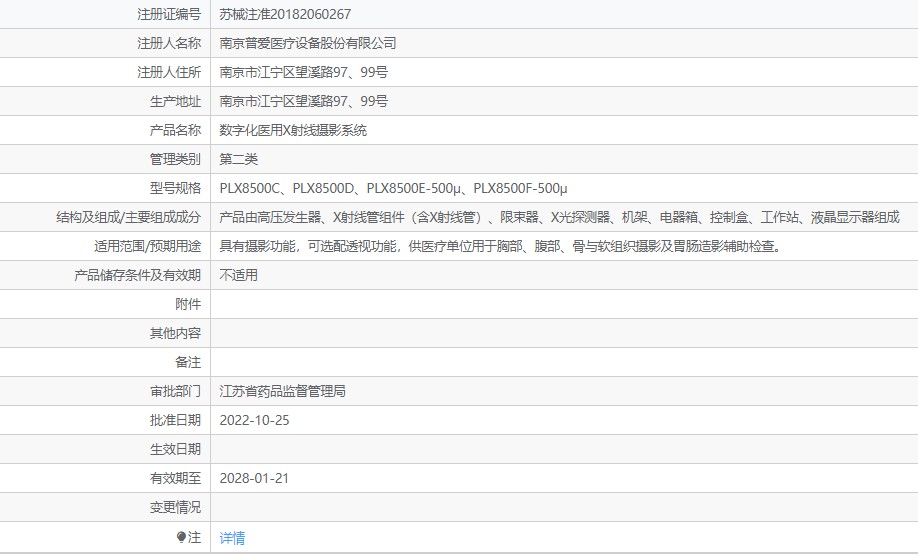Click the empty 备注 value cell
This screenshot has height=560, width=918.
(563, 362)
